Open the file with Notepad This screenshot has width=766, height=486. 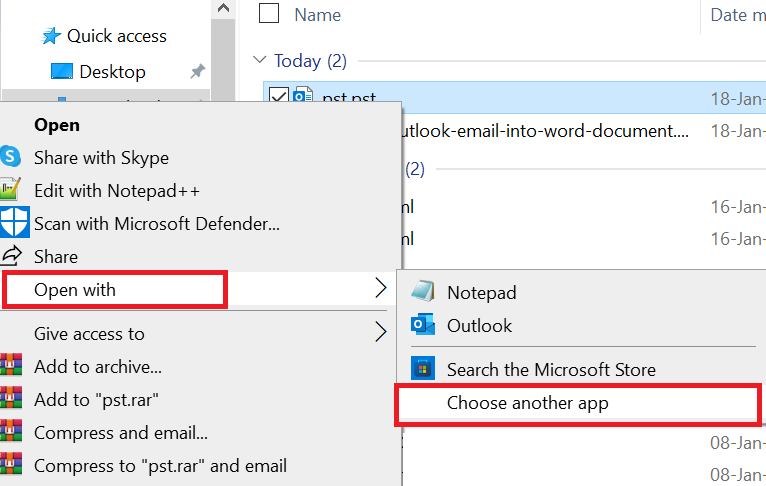pyautogui.click(x=482, y=293)
